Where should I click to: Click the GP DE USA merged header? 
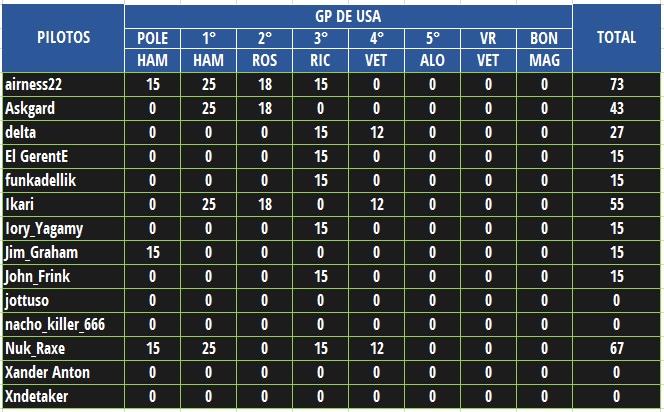[x=348, y=17]
